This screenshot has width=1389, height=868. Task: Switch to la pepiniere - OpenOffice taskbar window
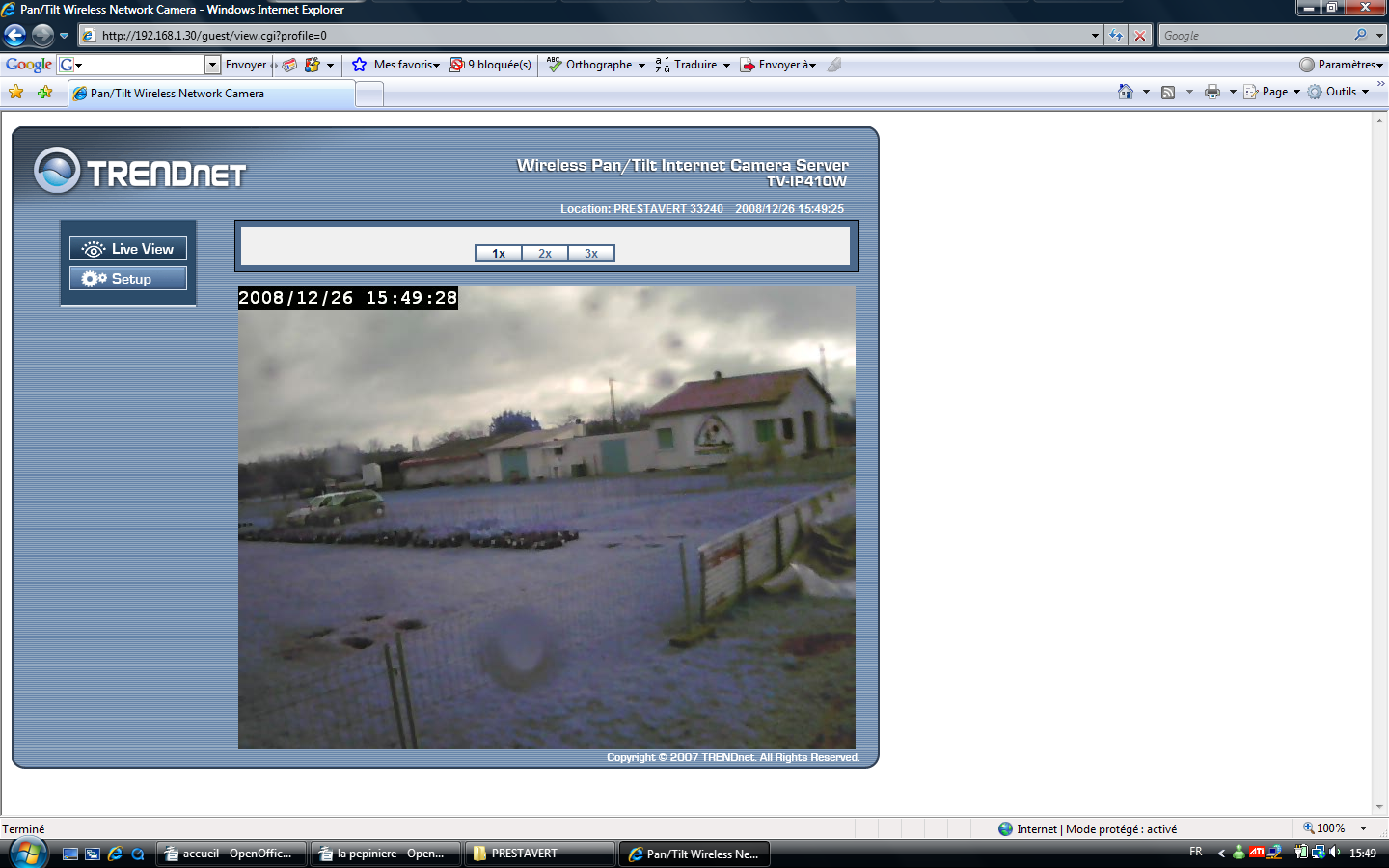pos(385,854)
